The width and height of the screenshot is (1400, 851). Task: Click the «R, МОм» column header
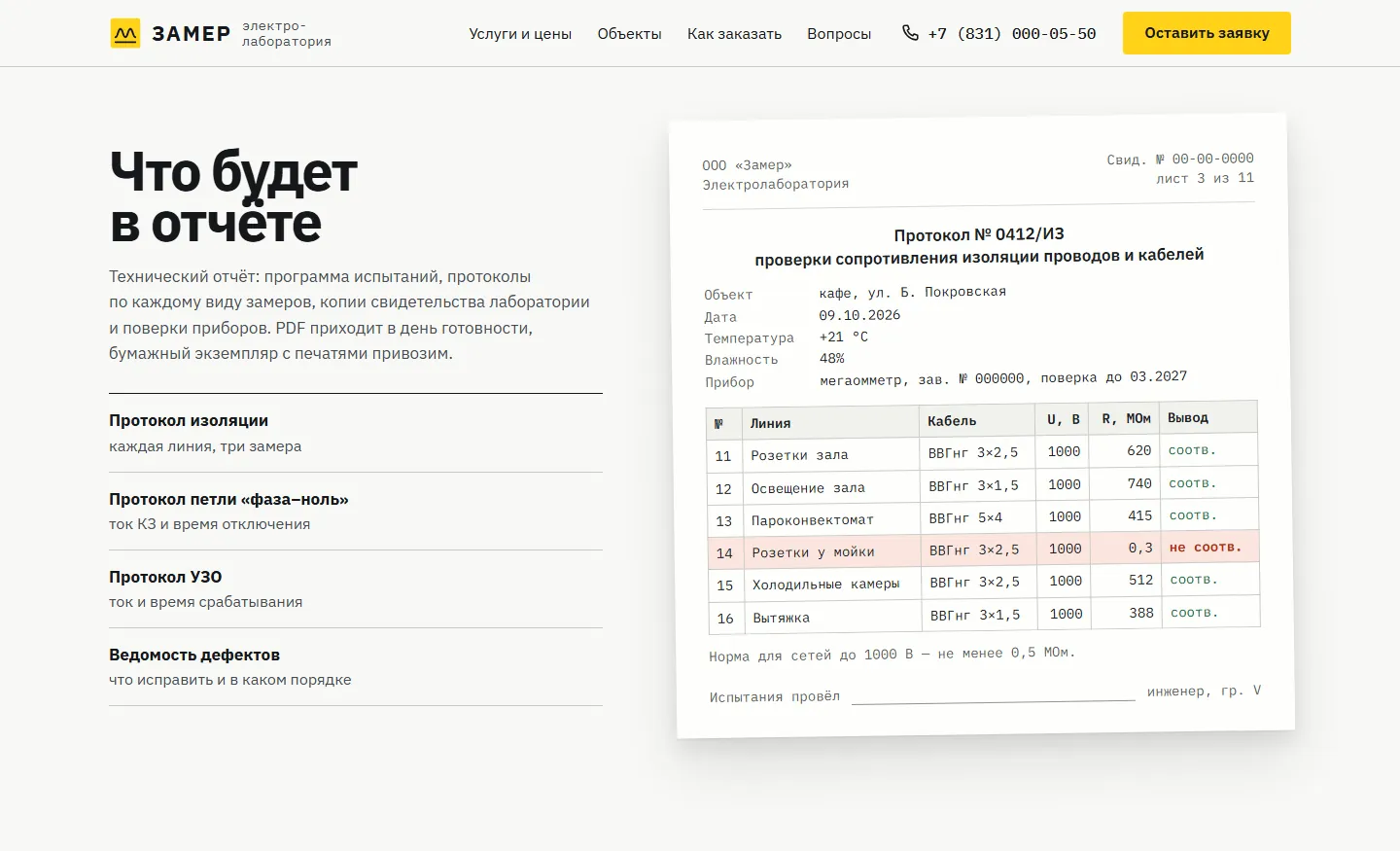(1126, 418)
